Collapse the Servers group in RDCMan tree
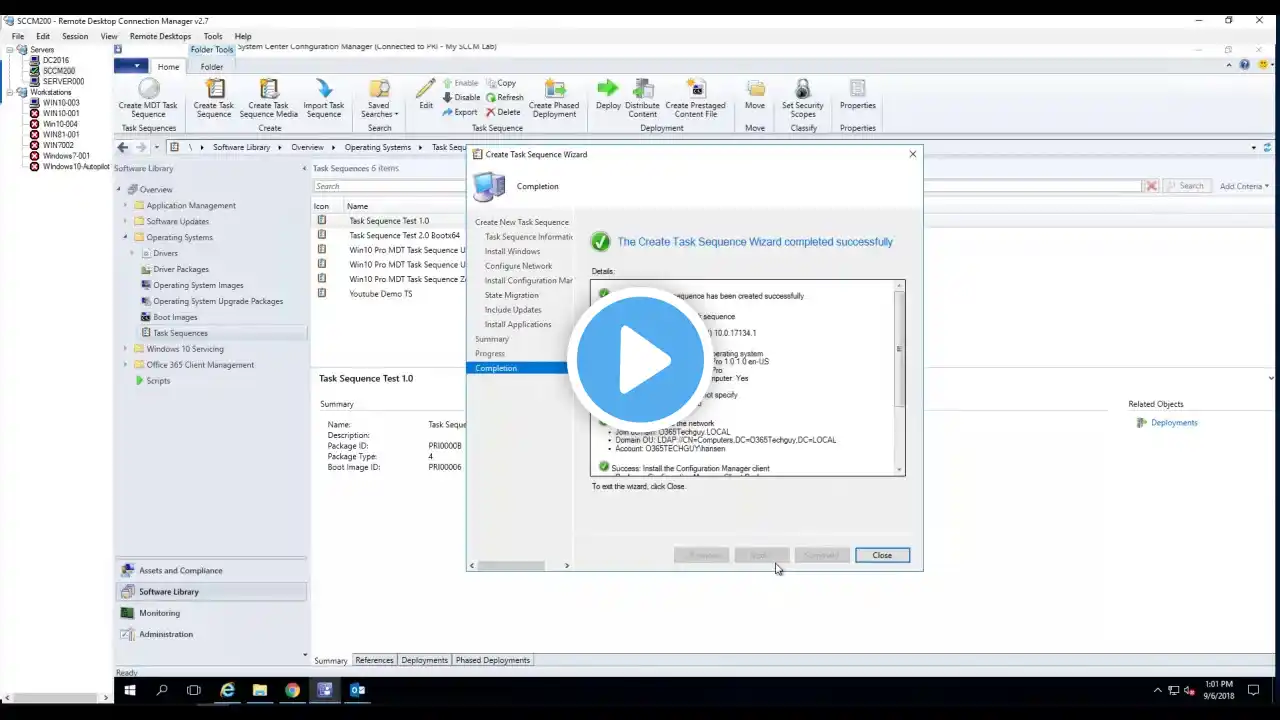 10,50
